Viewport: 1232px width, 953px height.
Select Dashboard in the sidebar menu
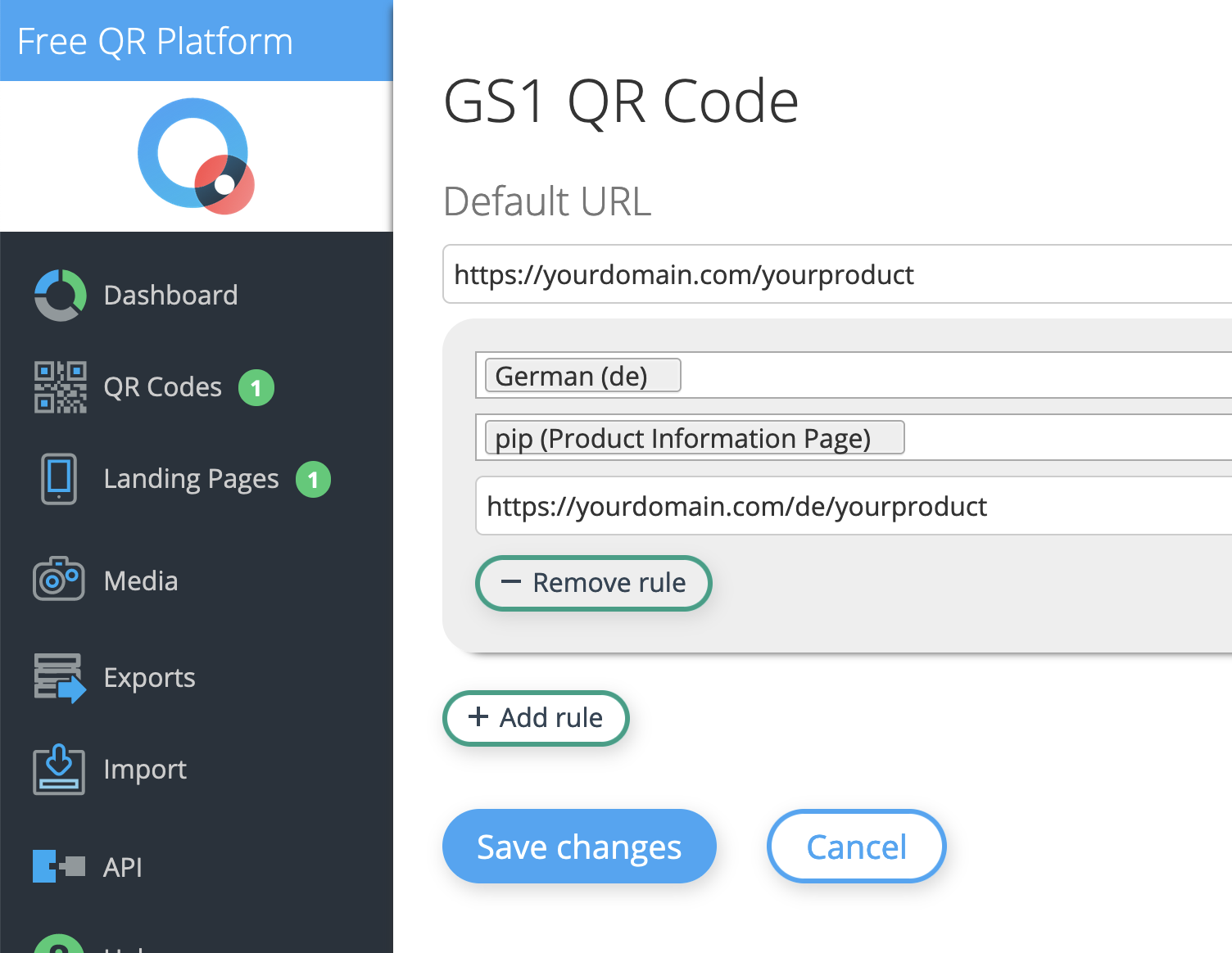tap(170, 295)
